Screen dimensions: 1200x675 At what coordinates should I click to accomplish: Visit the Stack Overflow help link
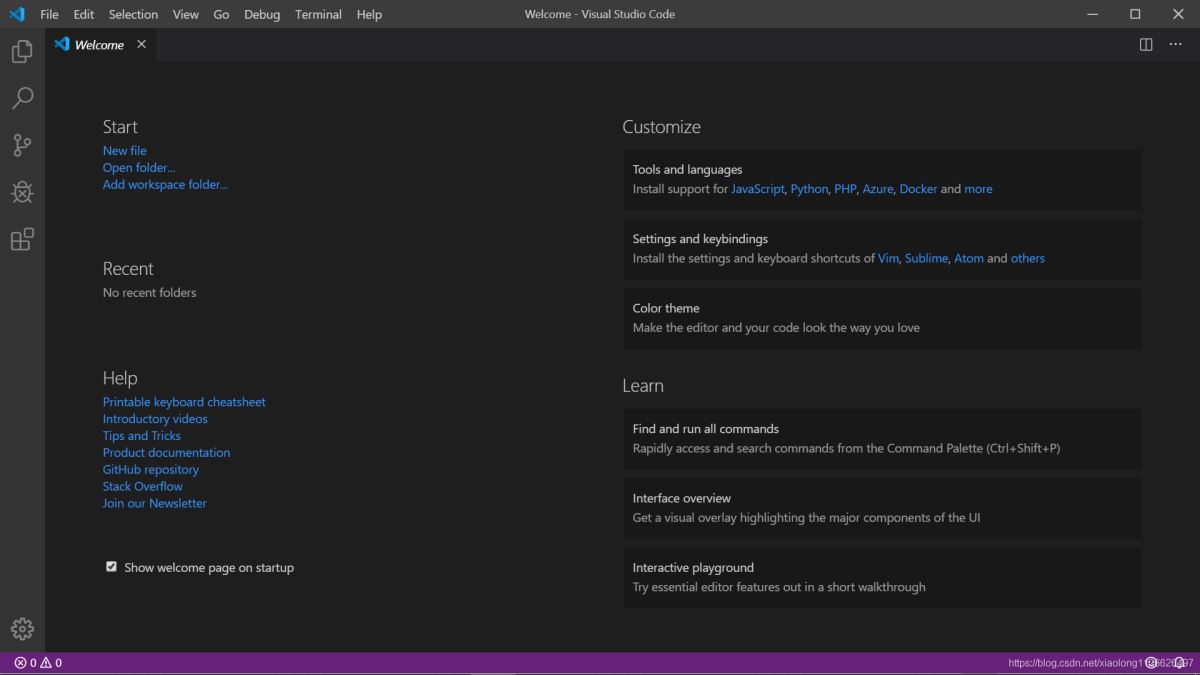(x=142, y=486)
